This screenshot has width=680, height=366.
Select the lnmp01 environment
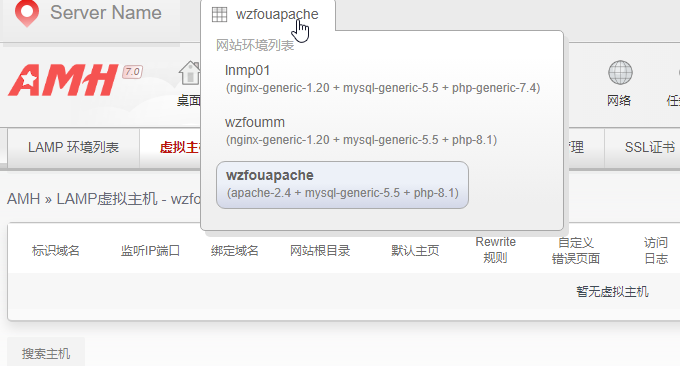(x=382, y=79)
